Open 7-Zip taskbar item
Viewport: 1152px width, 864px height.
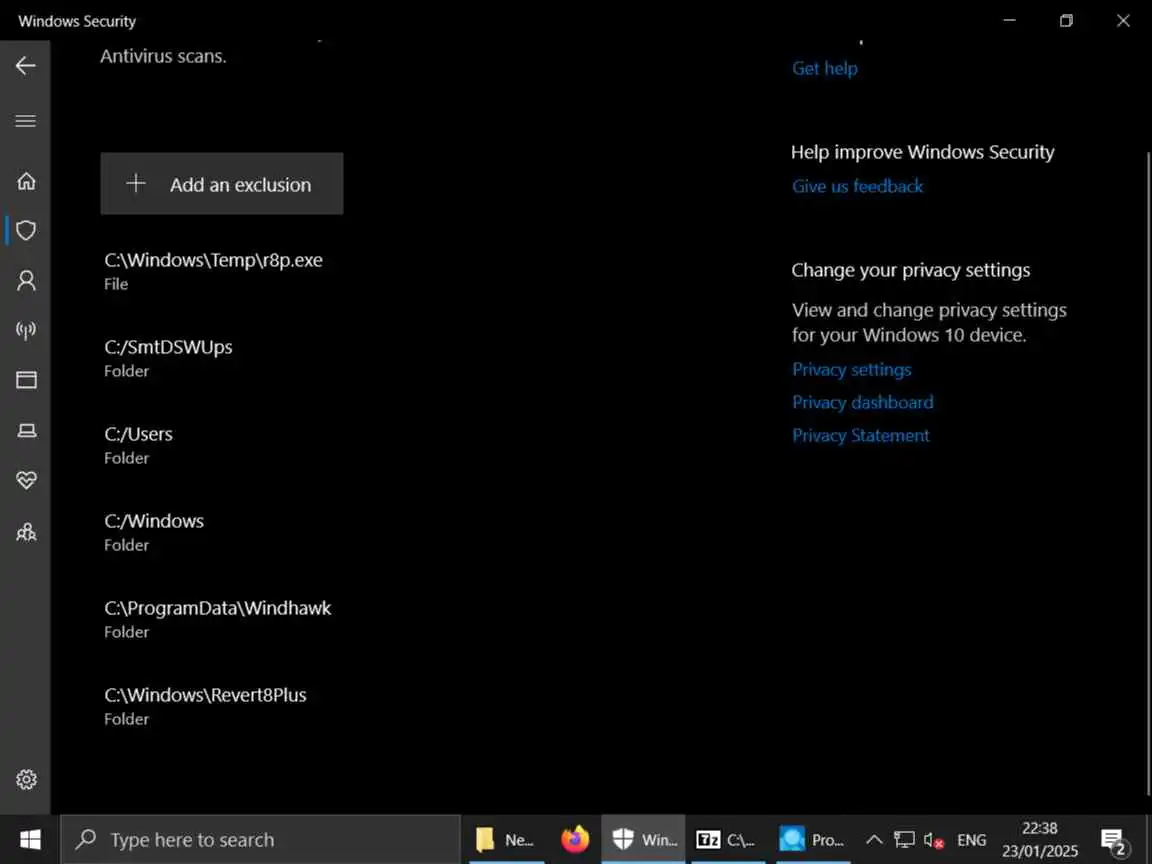coord(726,839)
